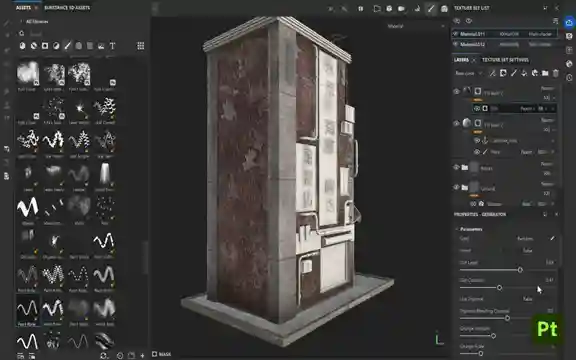Switch to the LAYERS tab
Image resolution: width=576 pixels, height=360 pixels.
pos(461,60)
